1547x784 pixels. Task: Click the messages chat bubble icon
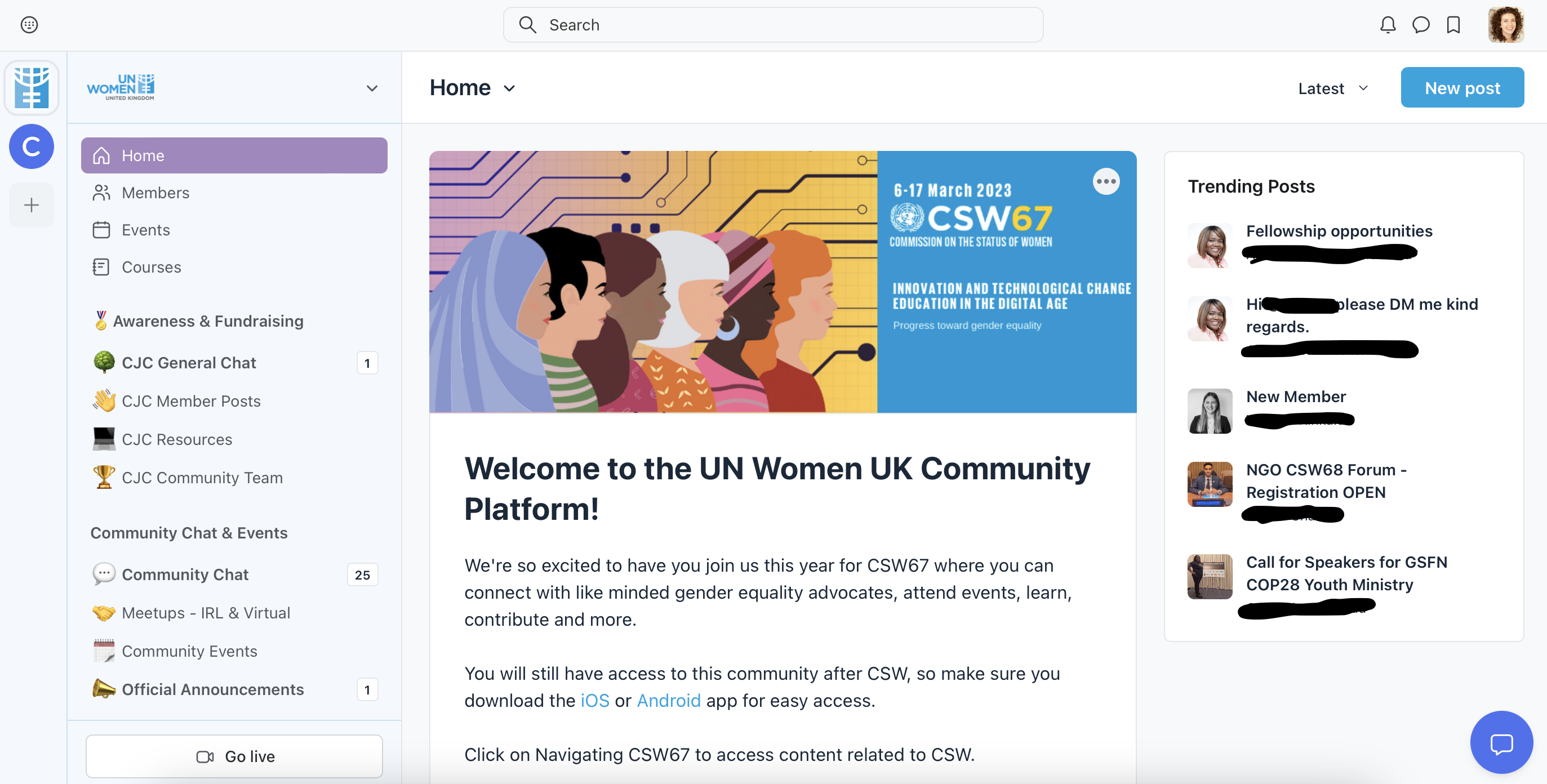pyautogui.click(x=1421, y=25)
